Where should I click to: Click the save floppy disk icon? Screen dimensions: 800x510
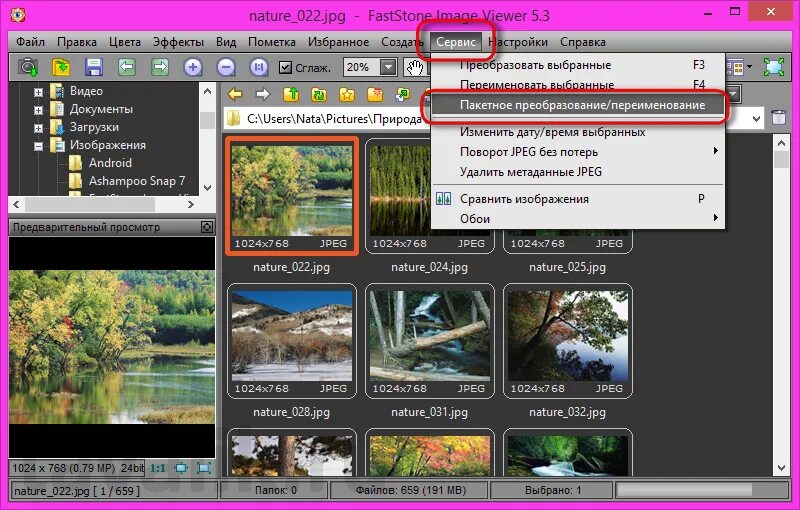tap(94, 67)
